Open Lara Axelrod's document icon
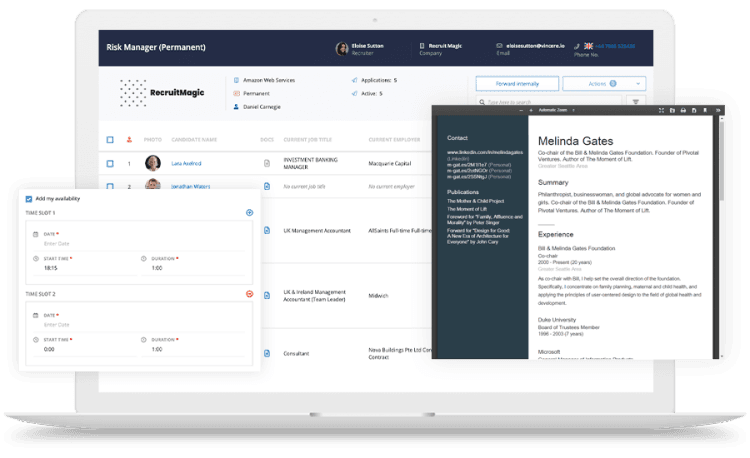 coord(267,162)
